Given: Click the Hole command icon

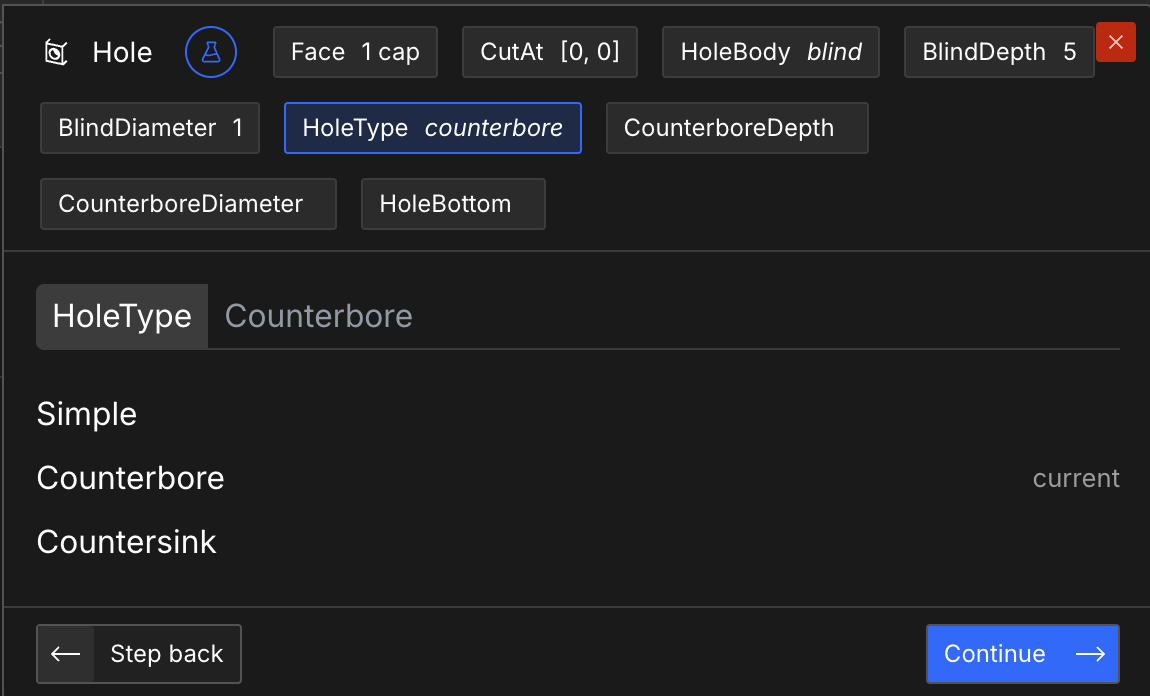Looking at the screenshot, I should 56,52.
